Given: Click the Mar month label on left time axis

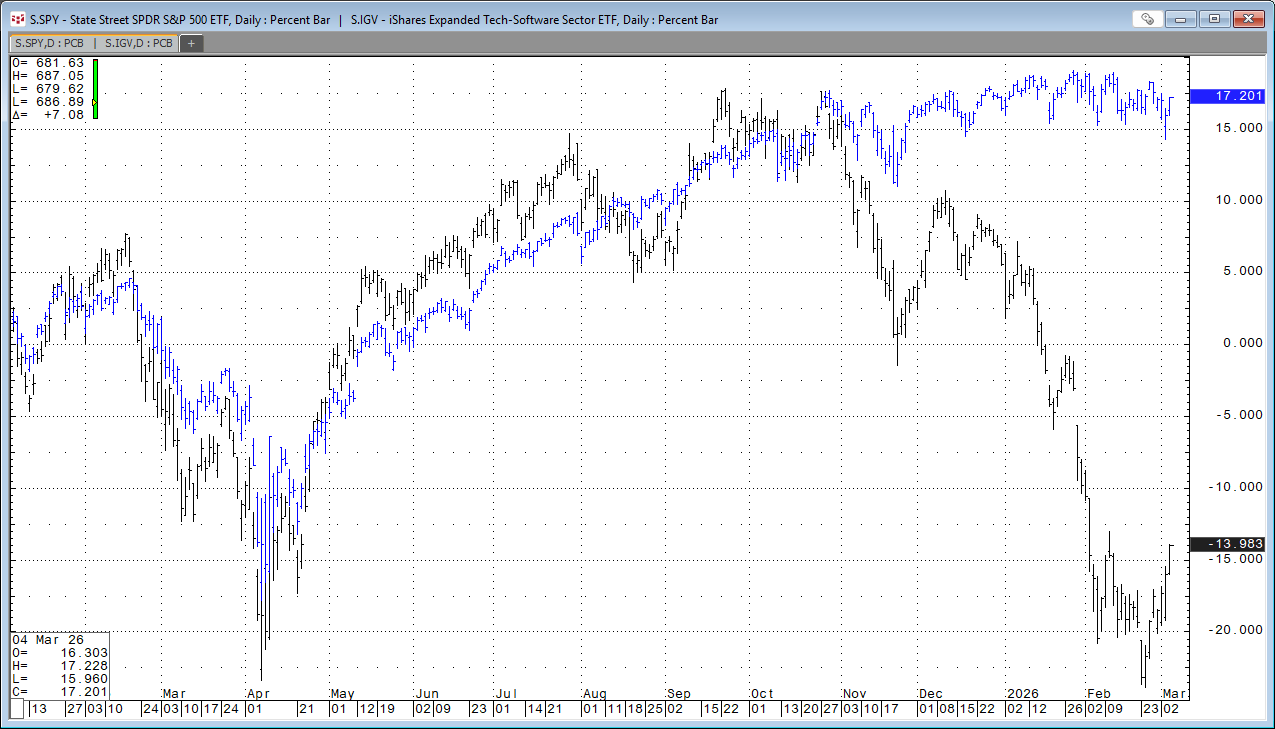Looking at the screenshot, I should (x=174, y=693).
